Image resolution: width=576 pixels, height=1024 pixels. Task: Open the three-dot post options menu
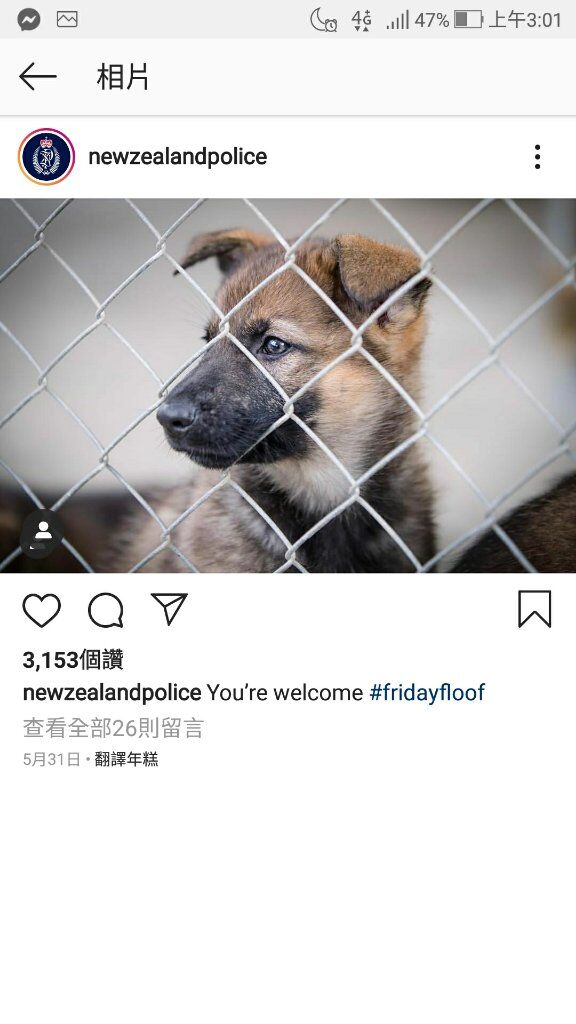click(x=537, y=157)
